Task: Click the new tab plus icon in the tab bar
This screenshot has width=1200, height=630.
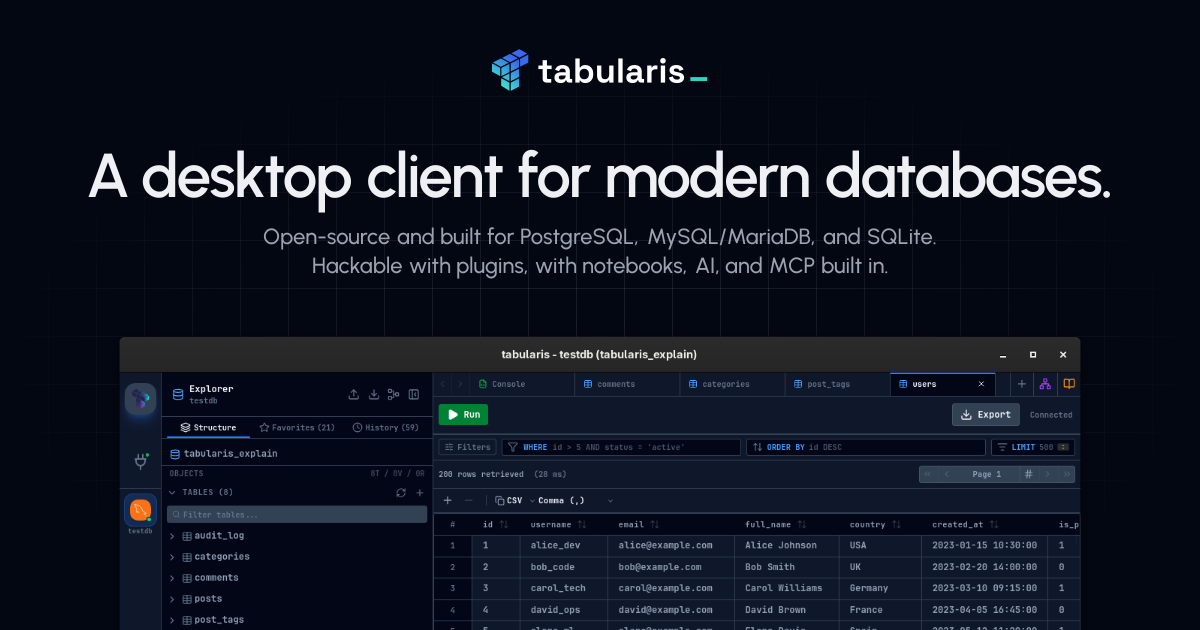Action: 1022,384
